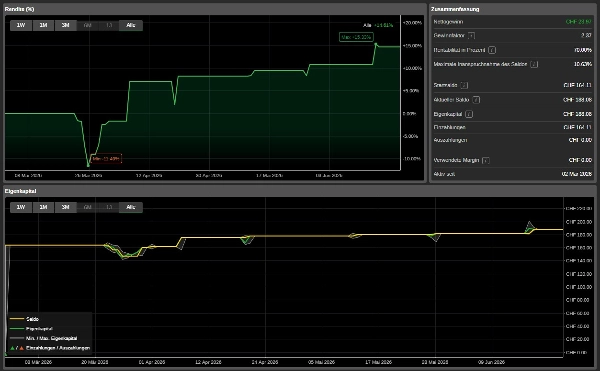
Task: Click the Maximale Inanspruchnahme percentage value
Action: click(x=583, y=64)
